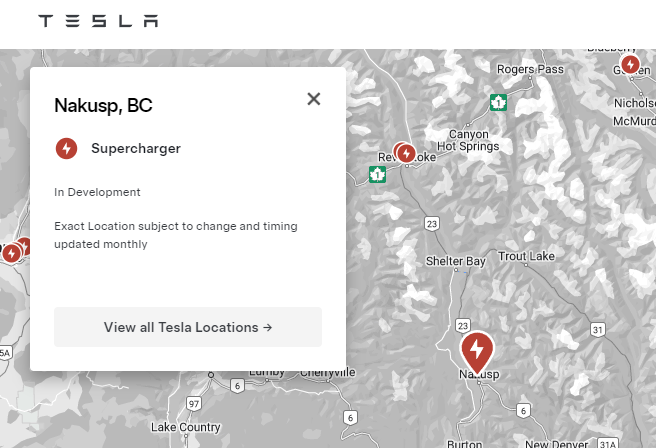
Task: Select the Supercharger pin at the left map edge
Action: click(x=12, y=253)
